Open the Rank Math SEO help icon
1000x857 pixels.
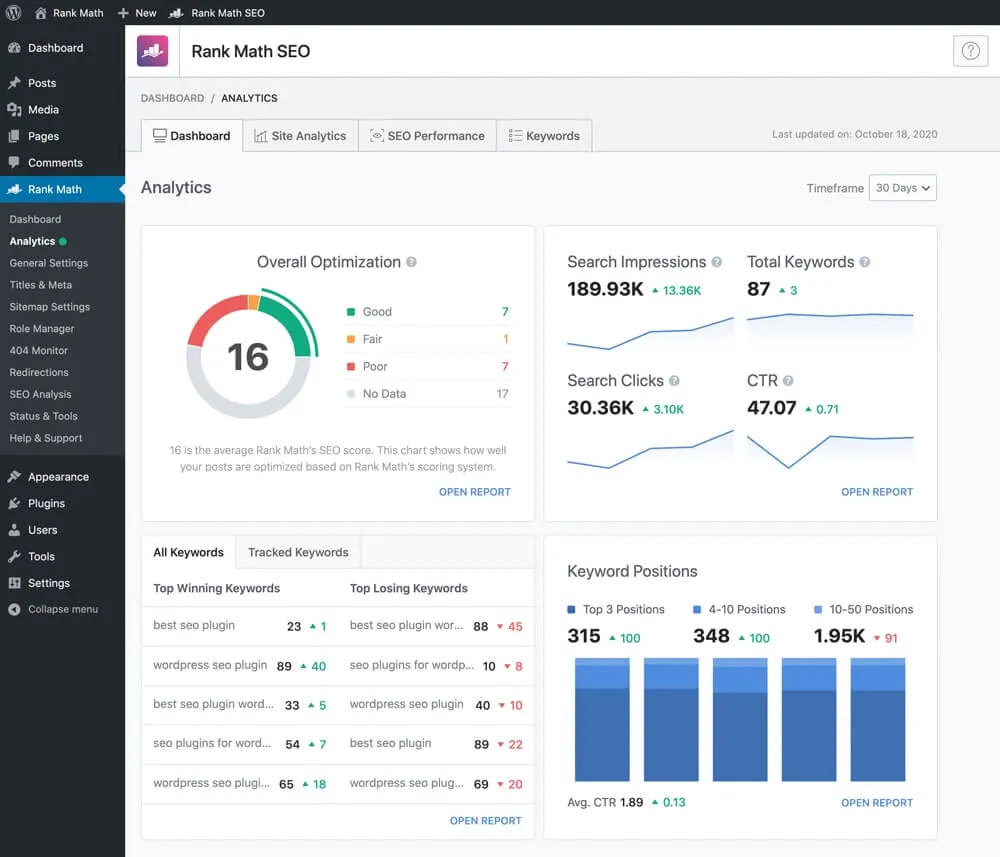[970, 51]
